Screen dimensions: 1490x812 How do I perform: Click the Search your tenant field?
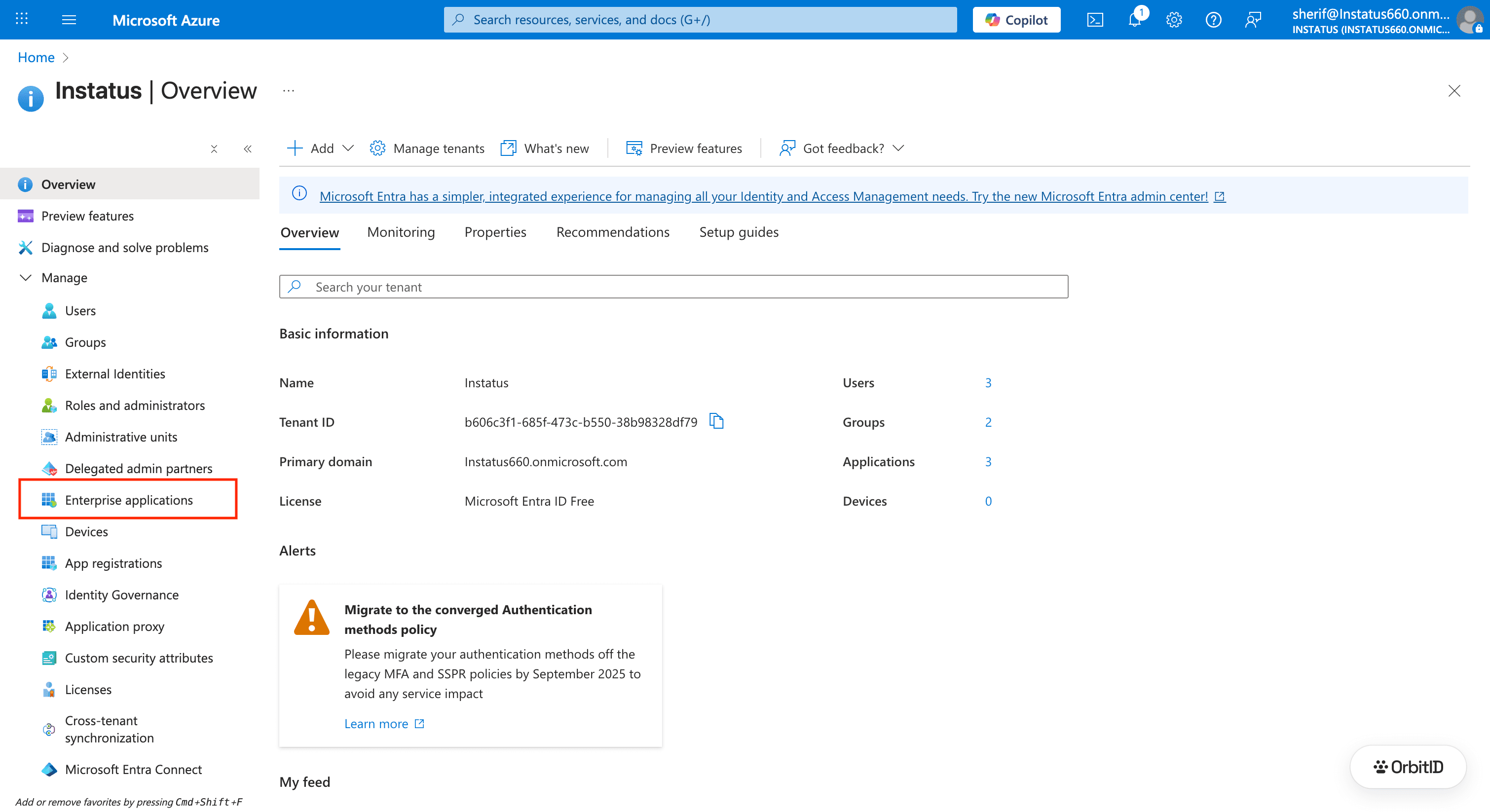pyautogui.click(x=673, y=287)
